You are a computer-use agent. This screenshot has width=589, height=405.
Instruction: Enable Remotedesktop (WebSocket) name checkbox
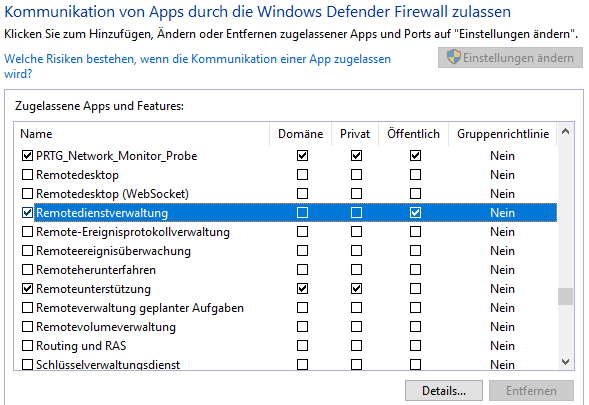(27, 193)
